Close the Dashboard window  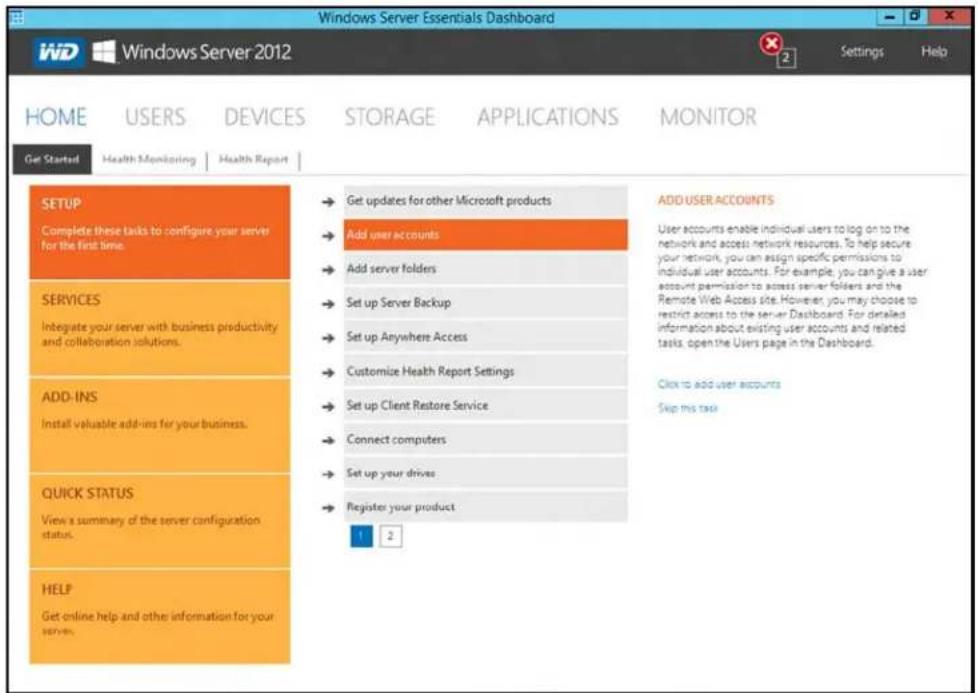[x=949, y=17]
